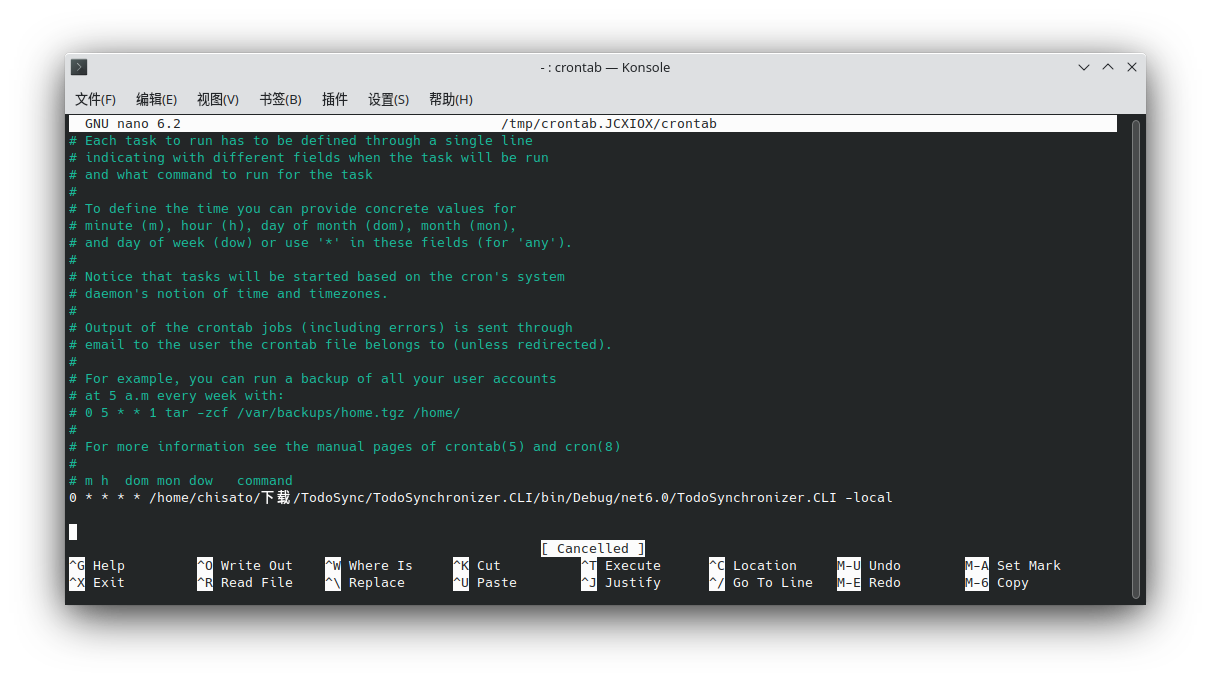
Task: Open the 编辑(E) menu
Action: 156,99
